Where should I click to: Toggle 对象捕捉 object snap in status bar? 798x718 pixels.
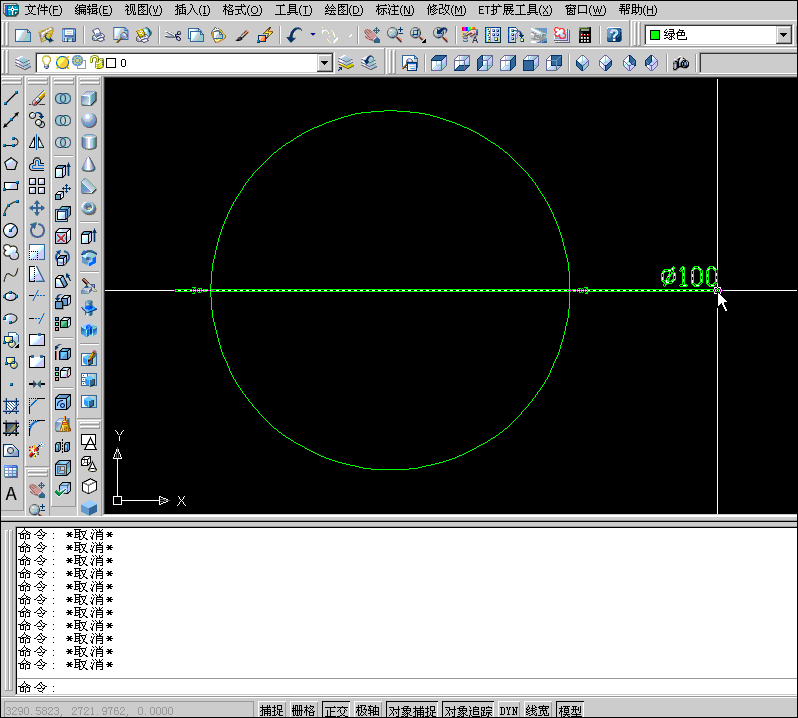tap(412, 710)
